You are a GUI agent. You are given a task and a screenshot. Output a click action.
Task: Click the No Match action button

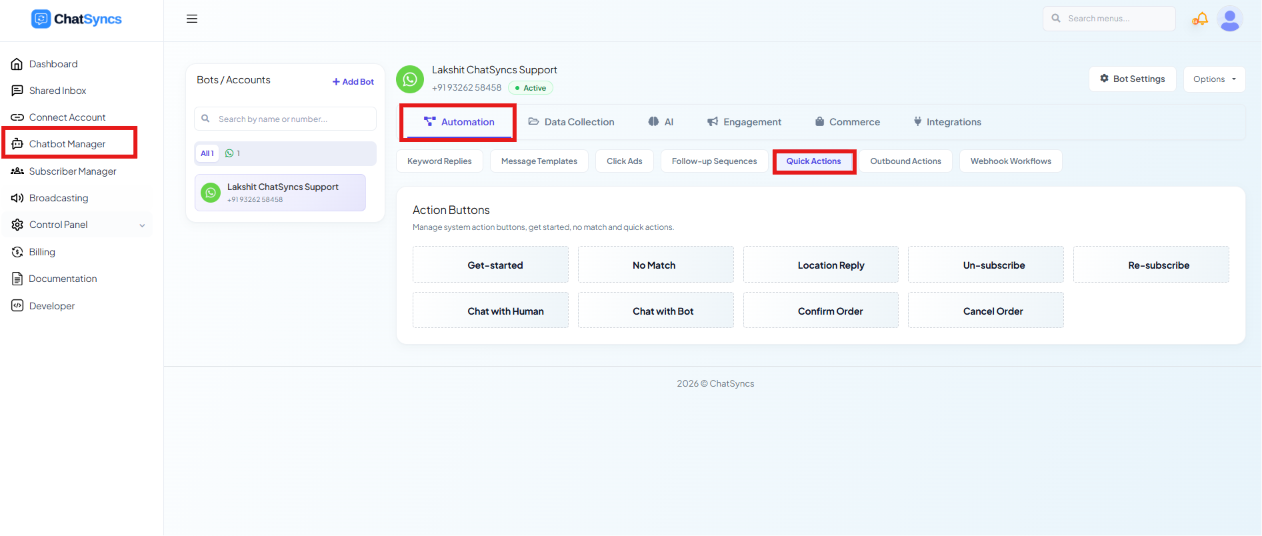(656, 265)
